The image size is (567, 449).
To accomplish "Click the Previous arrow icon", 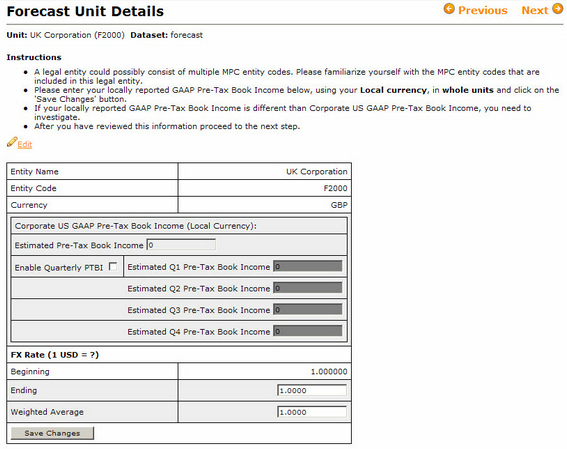I will coord(449,8).
